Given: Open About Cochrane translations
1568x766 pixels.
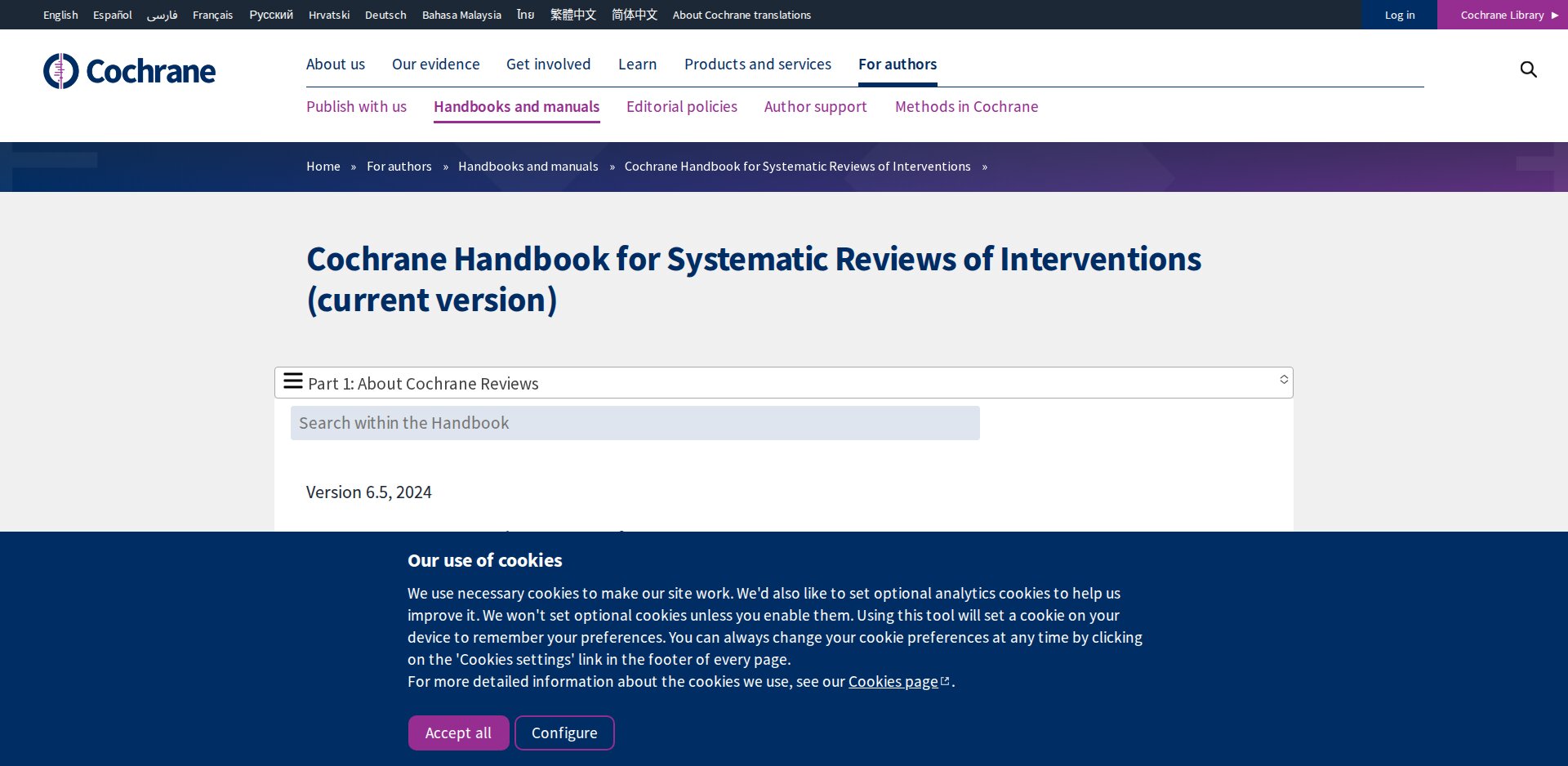Looking at the screenshot, I should tap(742, 15).
